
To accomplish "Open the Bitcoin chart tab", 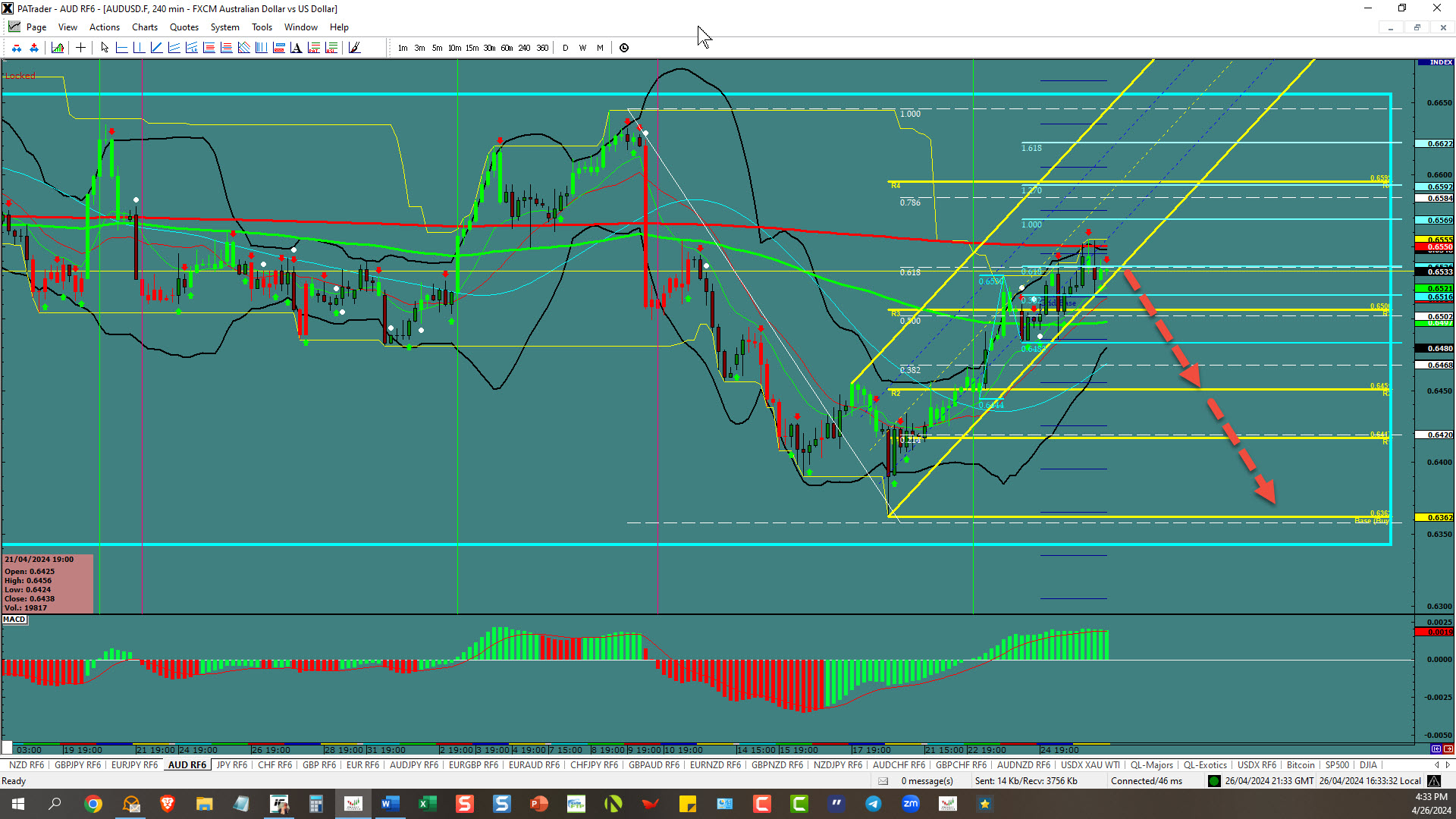I will 1301,765.
